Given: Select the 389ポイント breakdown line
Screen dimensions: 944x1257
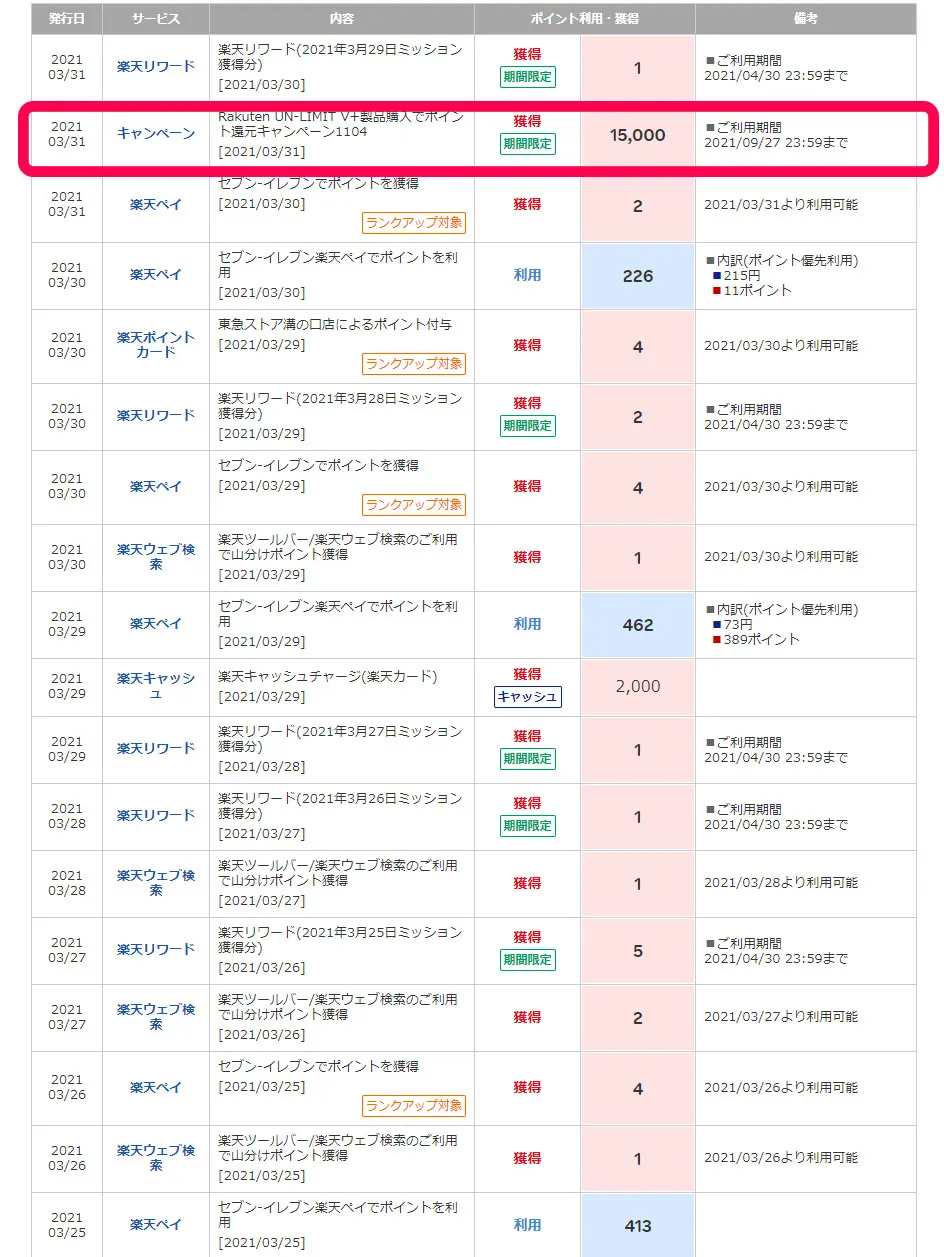Looking at the screenshot, I should coord(755,639).
